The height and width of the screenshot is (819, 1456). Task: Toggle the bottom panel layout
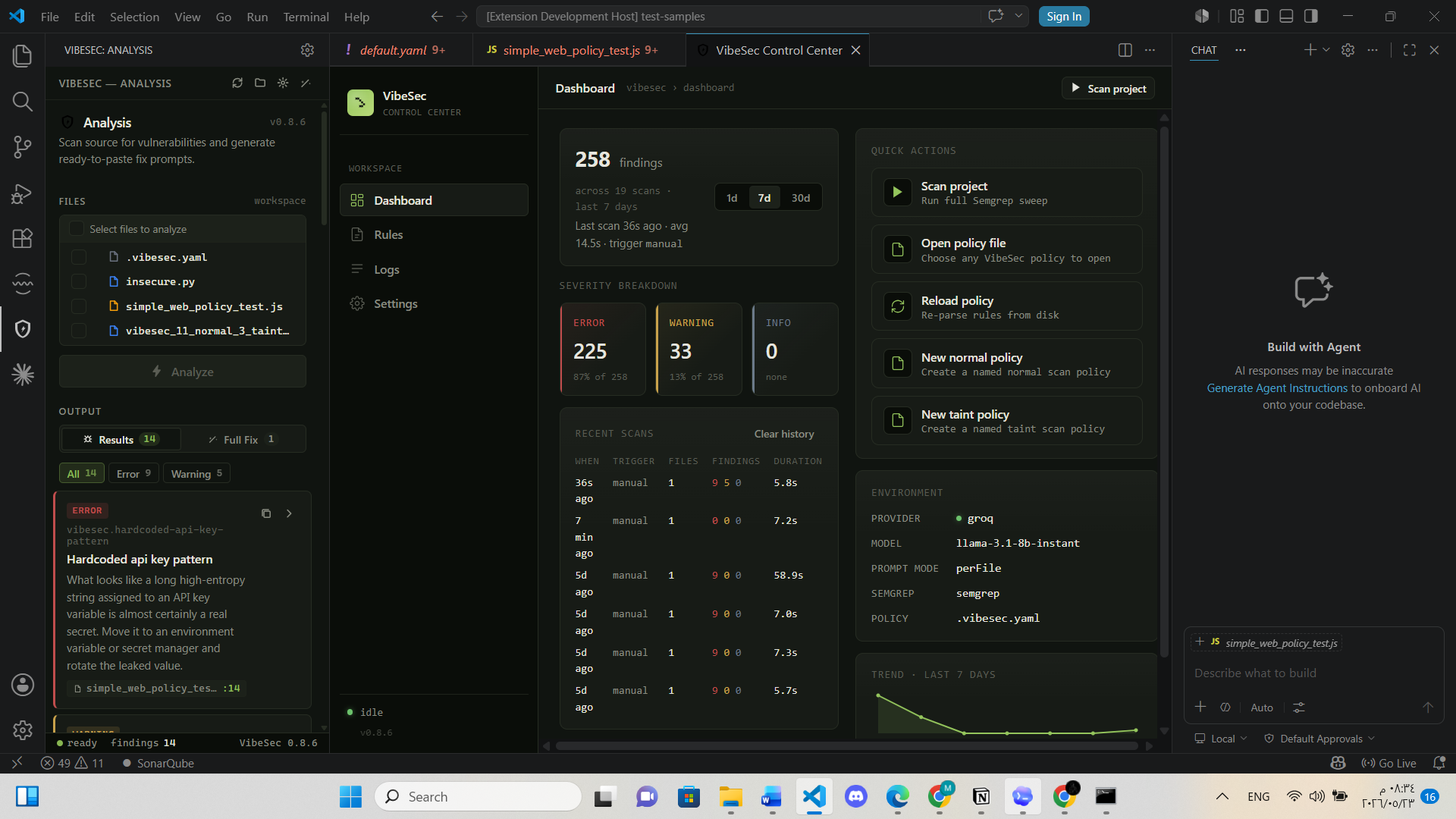(x=1286, y=16)
